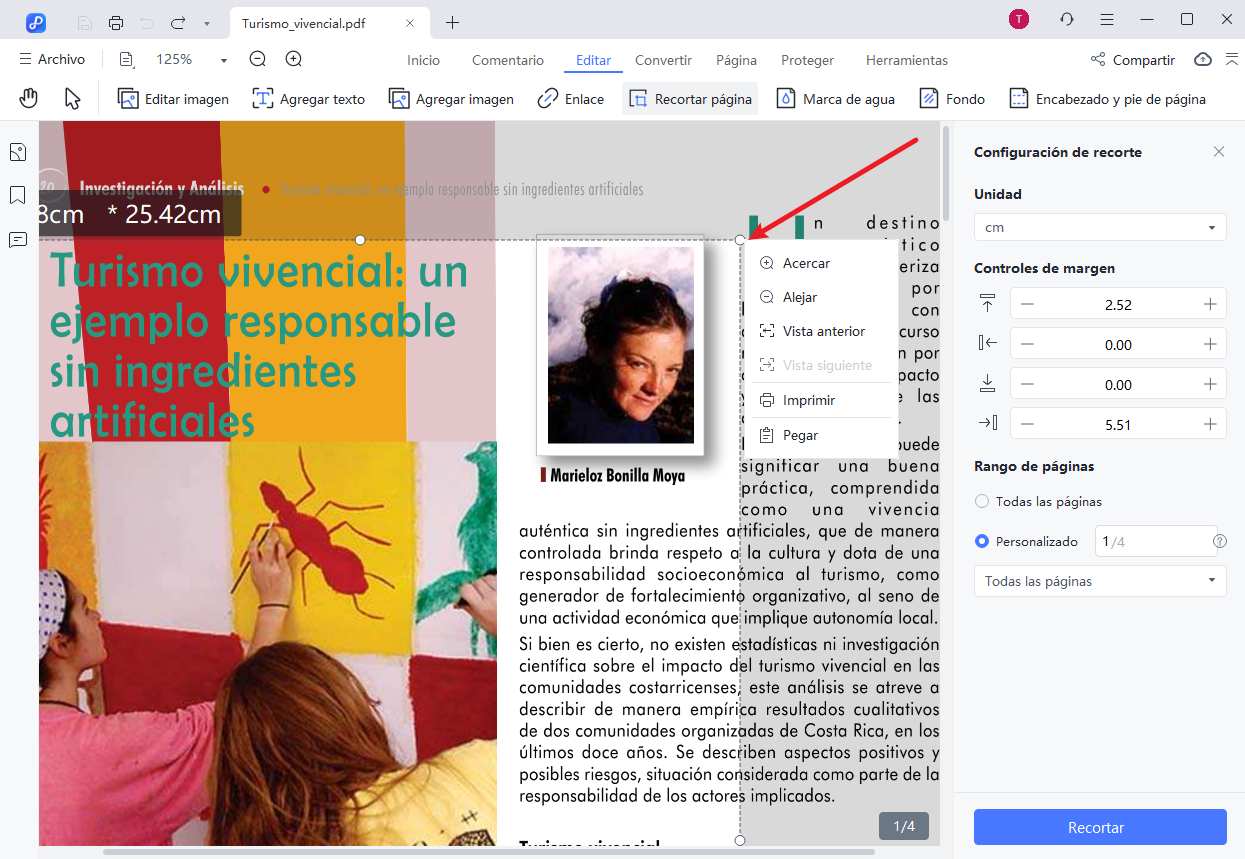The image size is (1245, 859).
Task: Select the Todas las páginas radio option
Action: pos(982,501)
